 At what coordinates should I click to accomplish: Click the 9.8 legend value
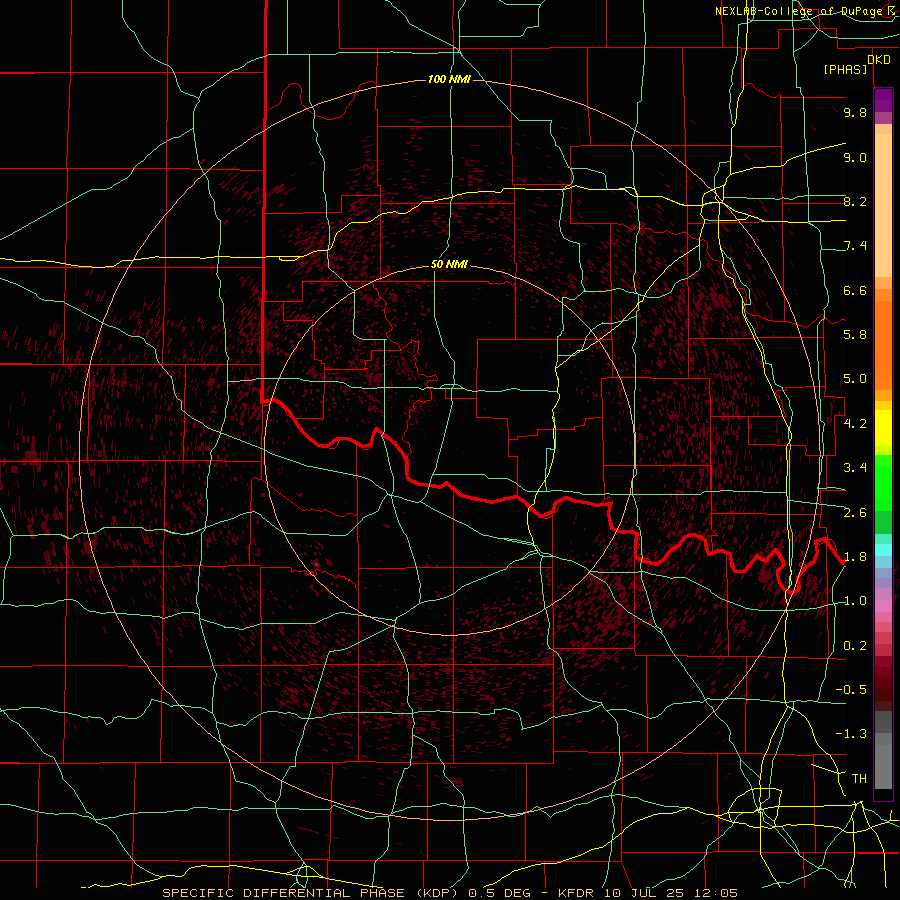(855, 112)
